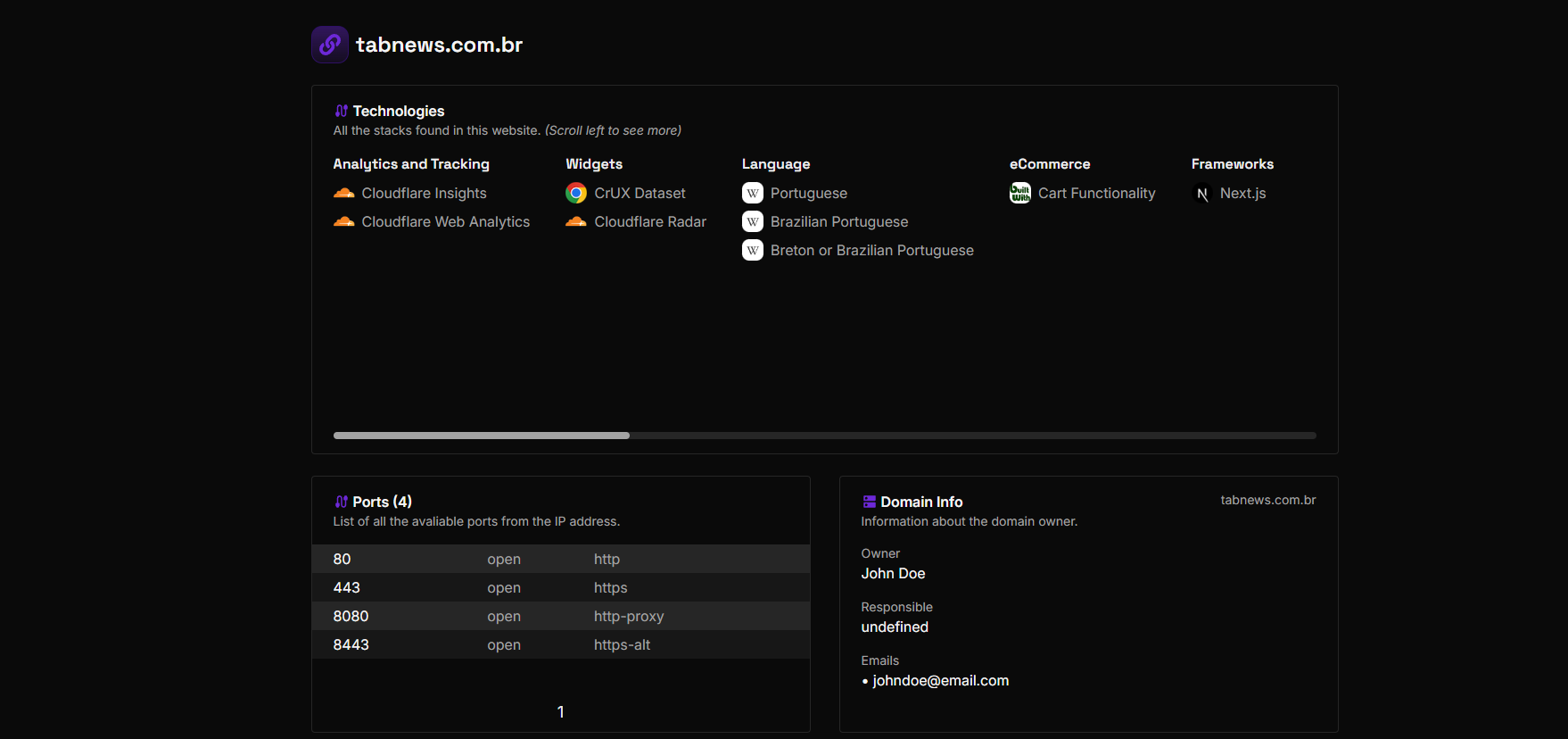
Task: Click the Portuguese language label
Action: click(809, 193)
